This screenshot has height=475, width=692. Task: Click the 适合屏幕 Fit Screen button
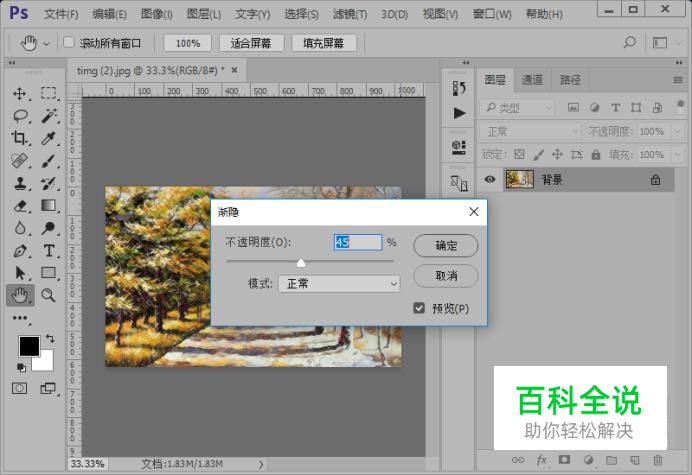[251, 43]
